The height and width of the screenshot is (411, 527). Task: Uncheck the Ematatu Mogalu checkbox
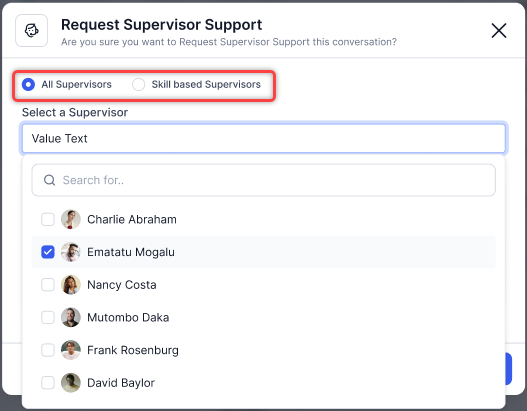(48, 252)
